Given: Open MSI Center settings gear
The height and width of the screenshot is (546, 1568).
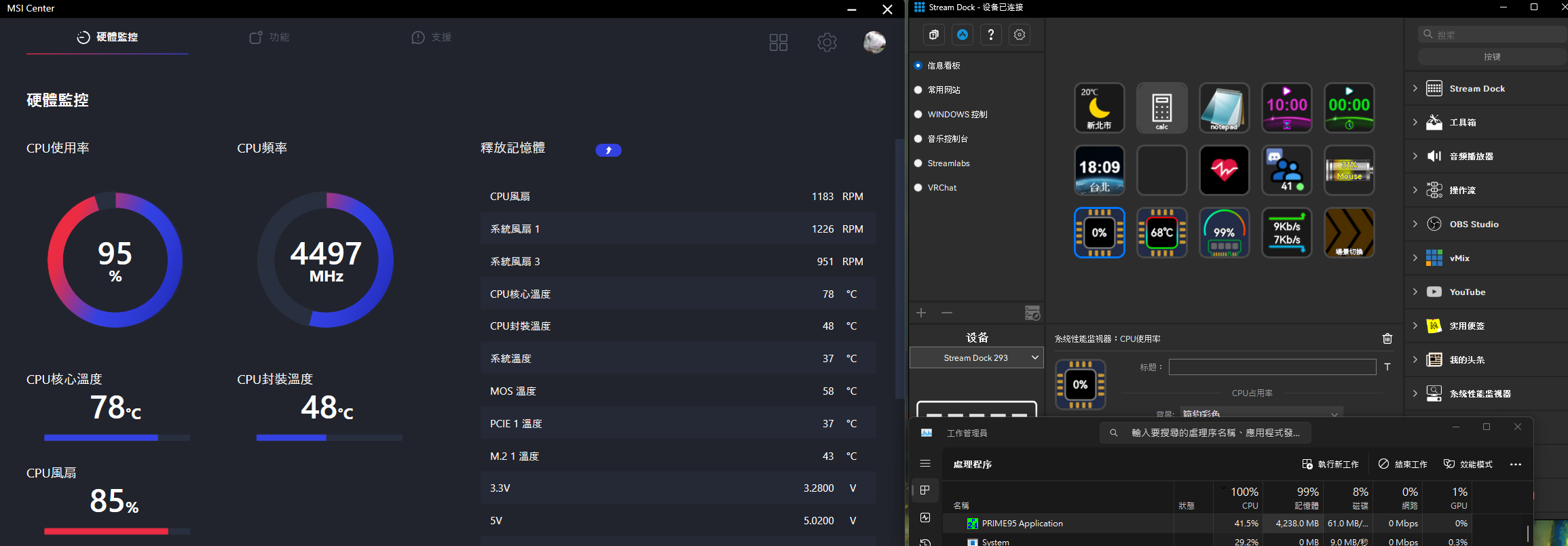Looking at the screenshot, I should tap(827, 42).
